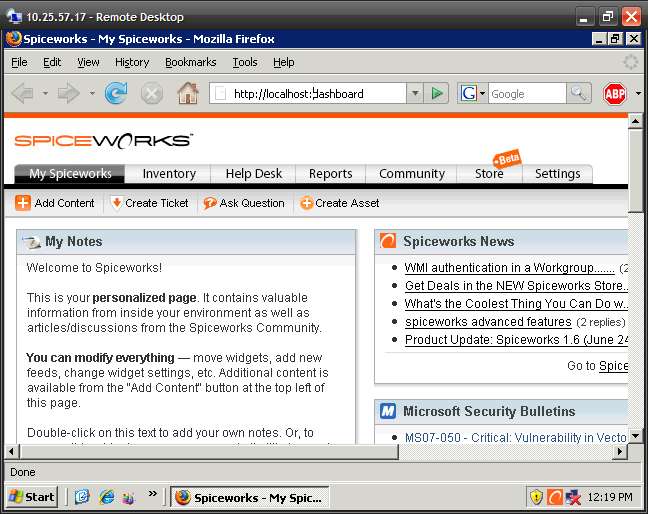Open the forward history dropdown arrow
Image resolution: width=648 pixels, height=514 pixels.
92,93
